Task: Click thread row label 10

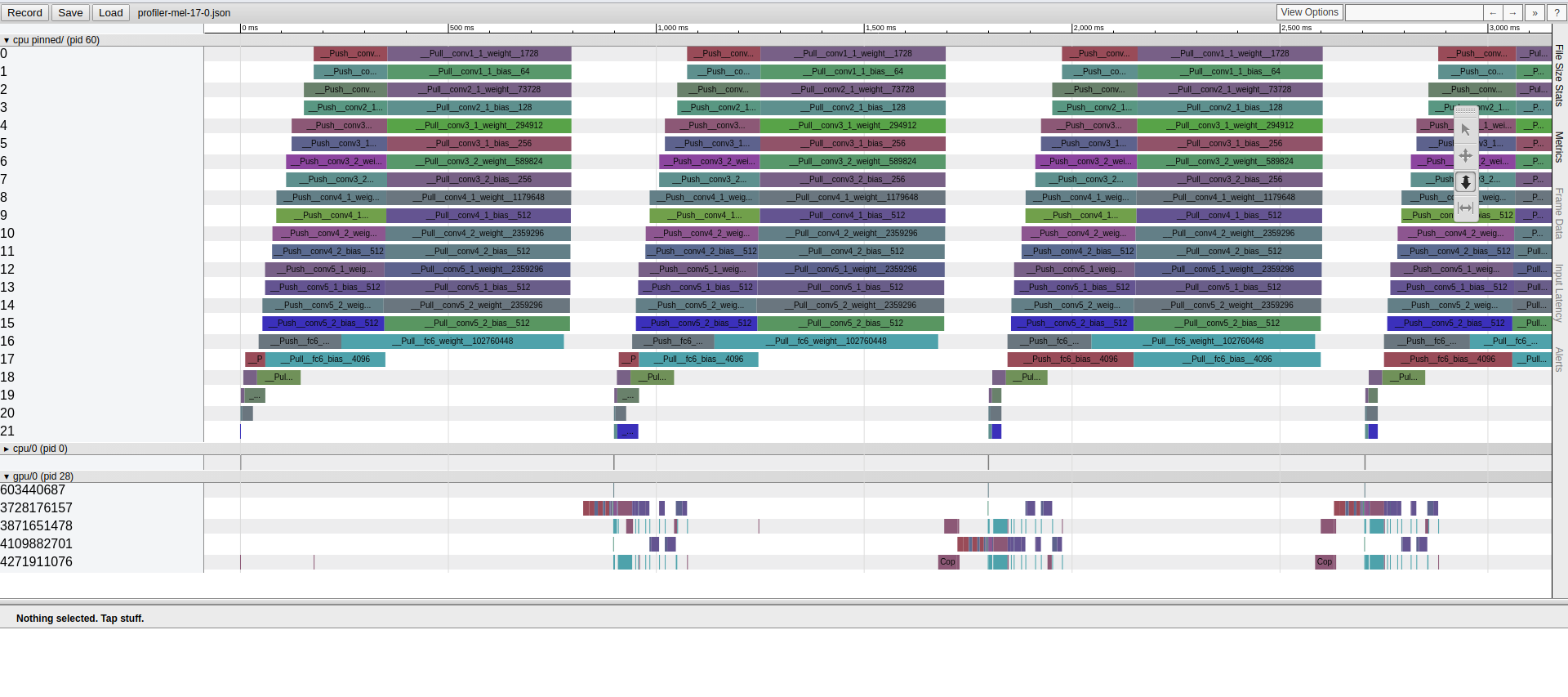Action: pyautogui.click(x=7, y=234)
